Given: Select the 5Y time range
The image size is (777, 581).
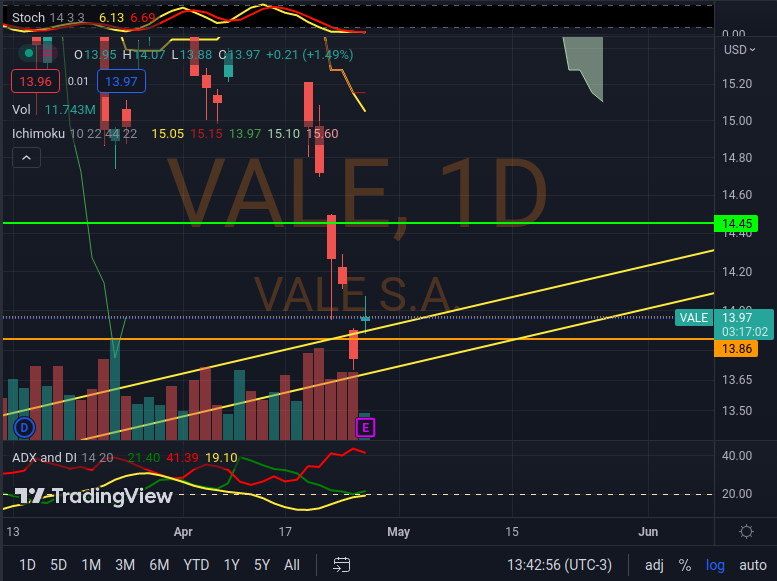Looking at the screenshot, I should (262, 565).
